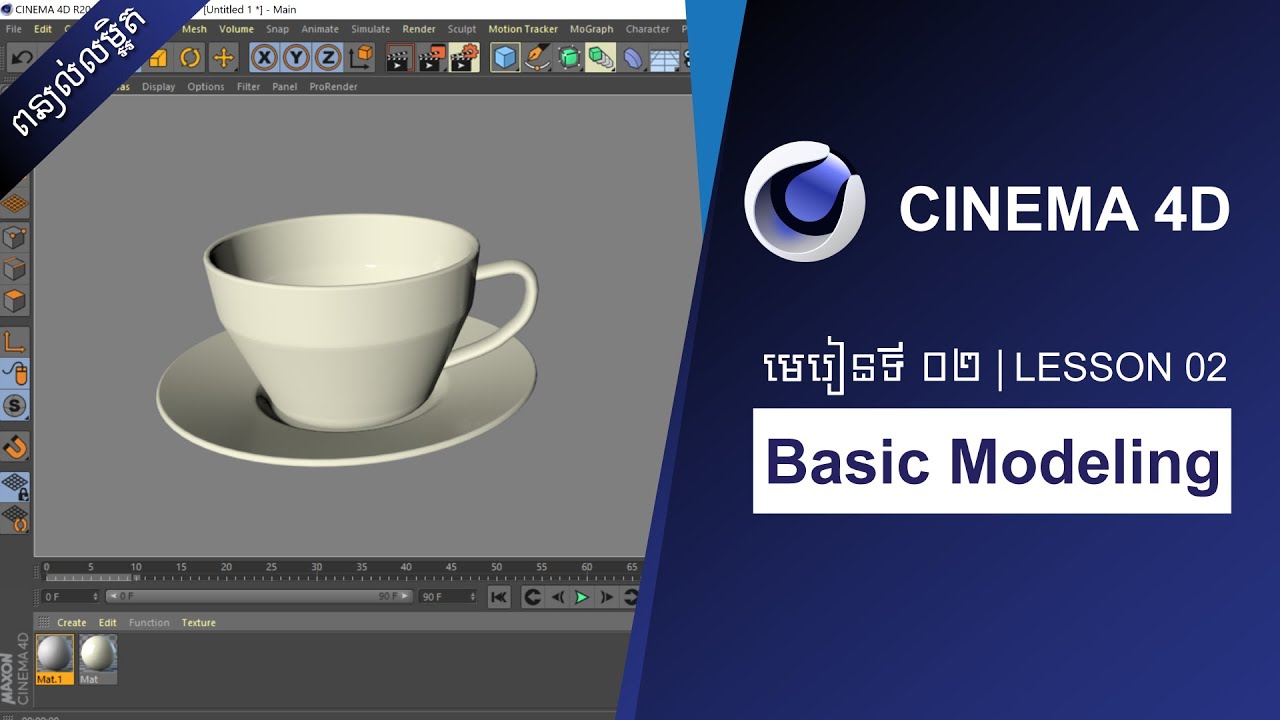Image resolution: width=1280 pixels, height=720 pixels.
Task: Select the Scale tool icon
Action: pos(158,58)
